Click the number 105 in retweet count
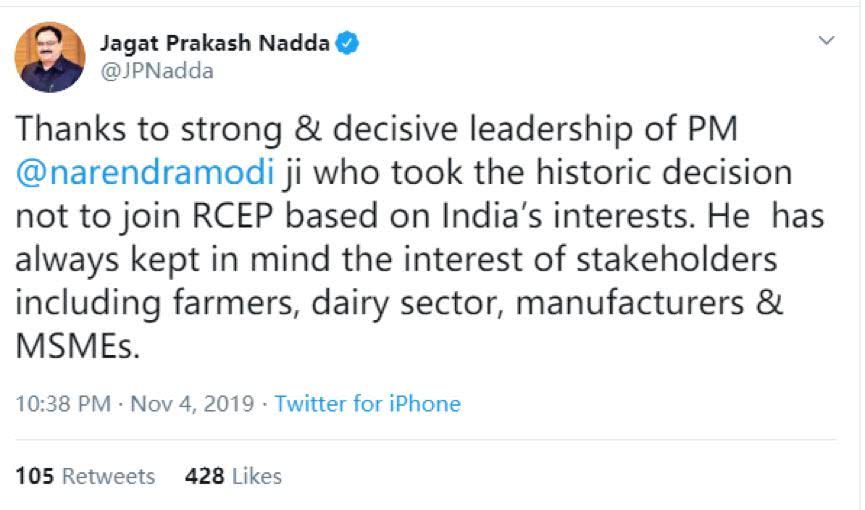Image resolution: width=865 pixels, height=510 pixels. coord(35,476)
